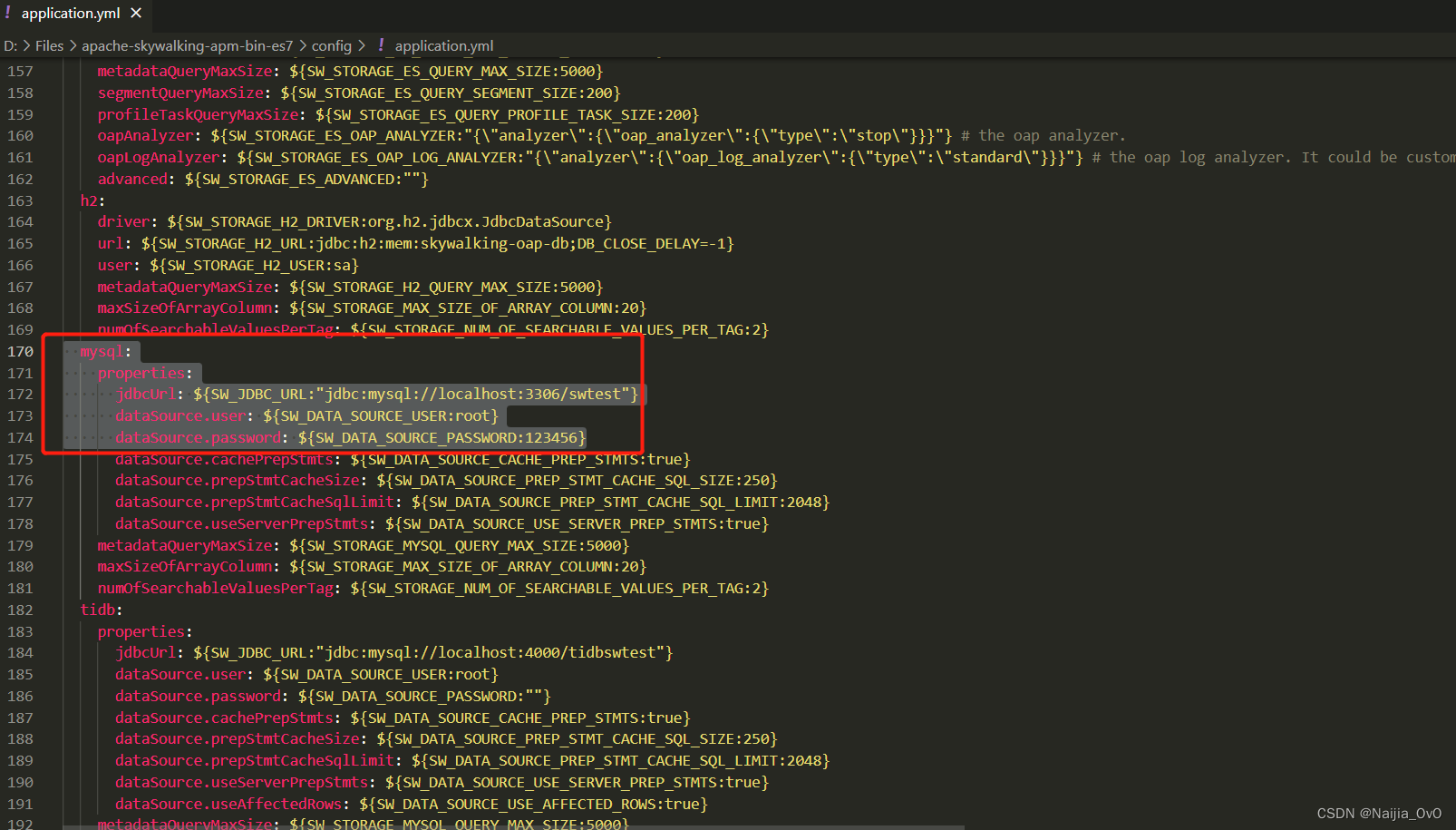Screen dimensions: 1456x830
Task: Click oapAnalyzer key on line 160
Action: click(x=146, y=135)
